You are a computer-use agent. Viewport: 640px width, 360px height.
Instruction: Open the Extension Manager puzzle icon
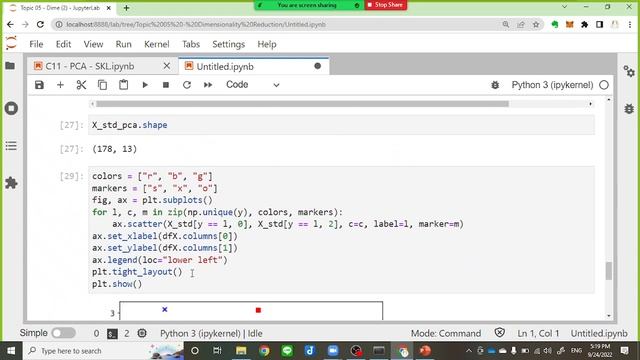[11, 183]
